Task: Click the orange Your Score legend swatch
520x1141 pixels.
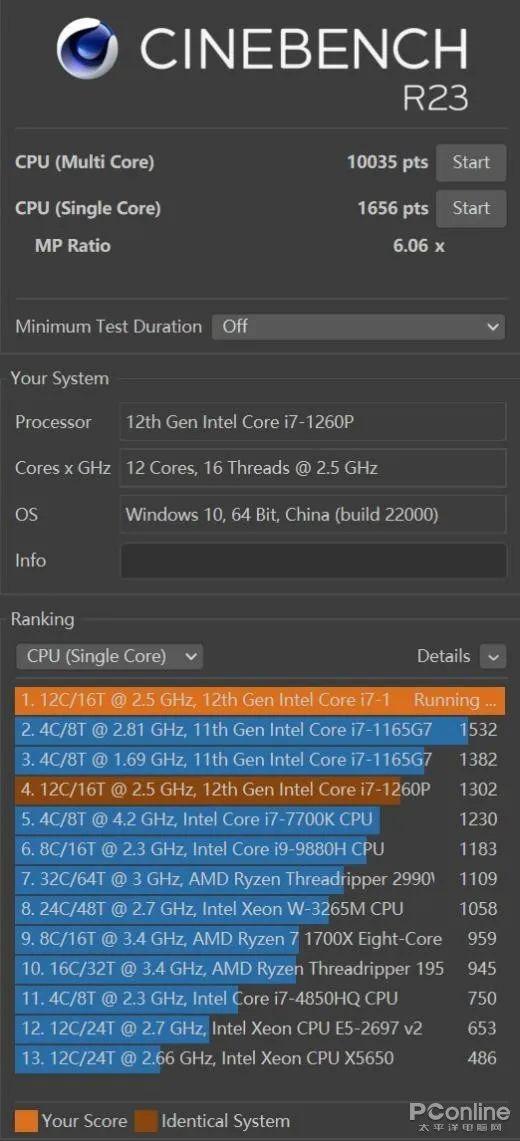Action: (26, 1121)
